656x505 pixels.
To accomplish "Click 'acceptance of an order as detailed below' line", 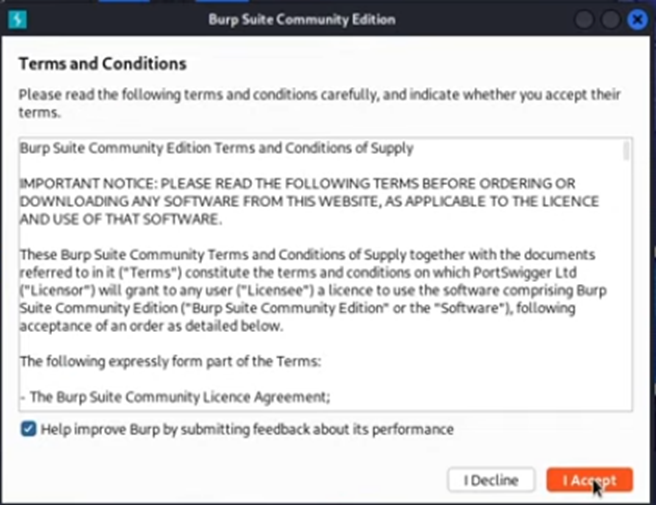I will tap(151, 326).
